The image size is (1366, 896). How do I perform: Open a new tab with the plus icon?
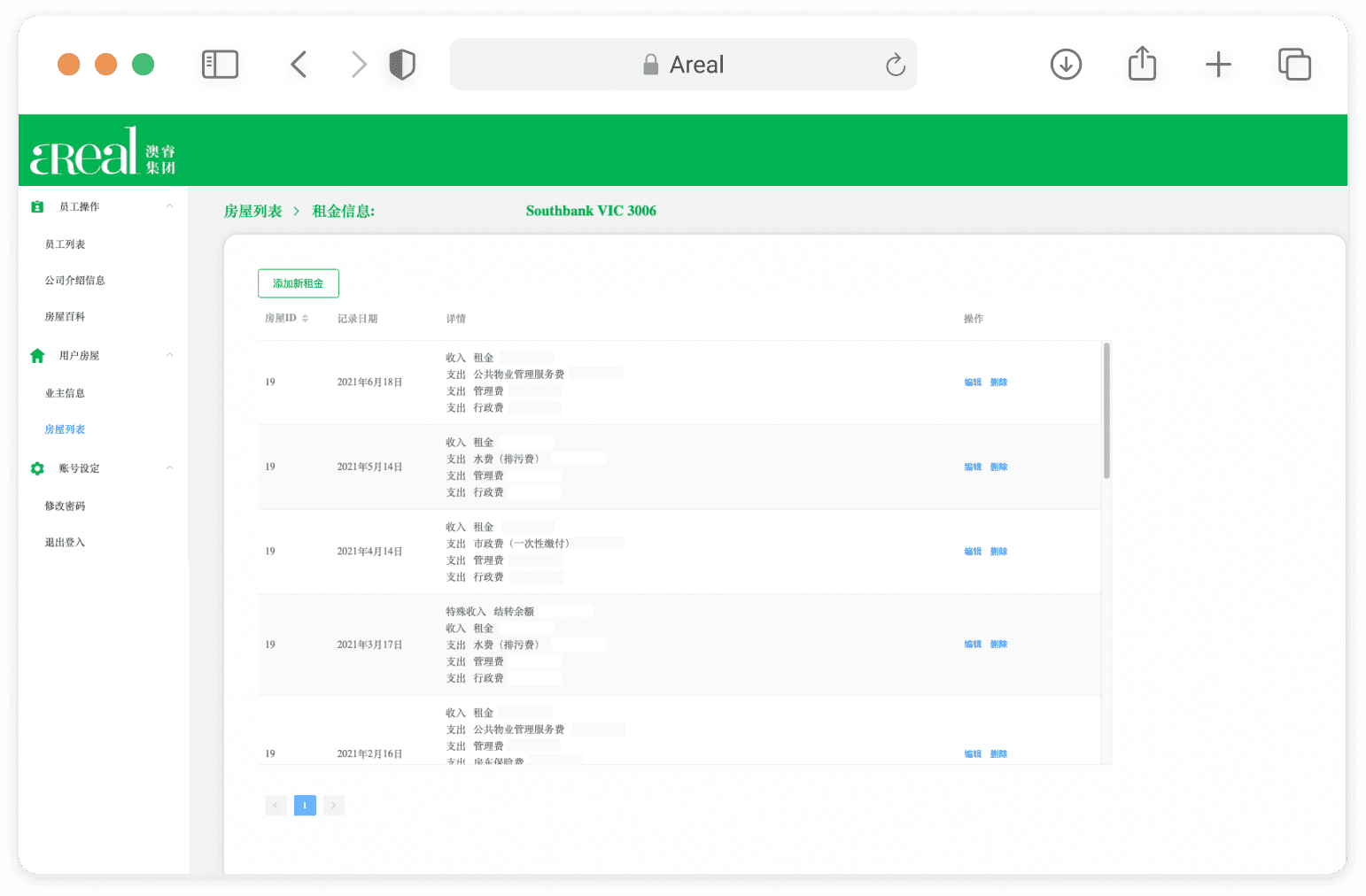[1219, 65]
